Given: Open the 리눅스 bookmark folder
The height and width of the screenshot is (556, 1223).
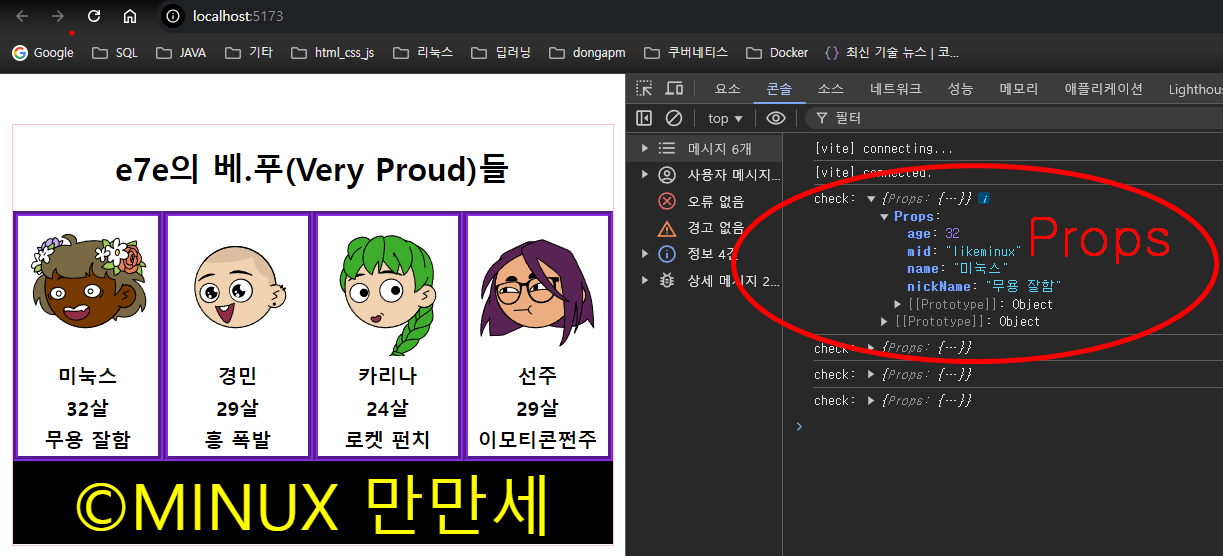Looking at the screenshot, I should tap(423, 53).
